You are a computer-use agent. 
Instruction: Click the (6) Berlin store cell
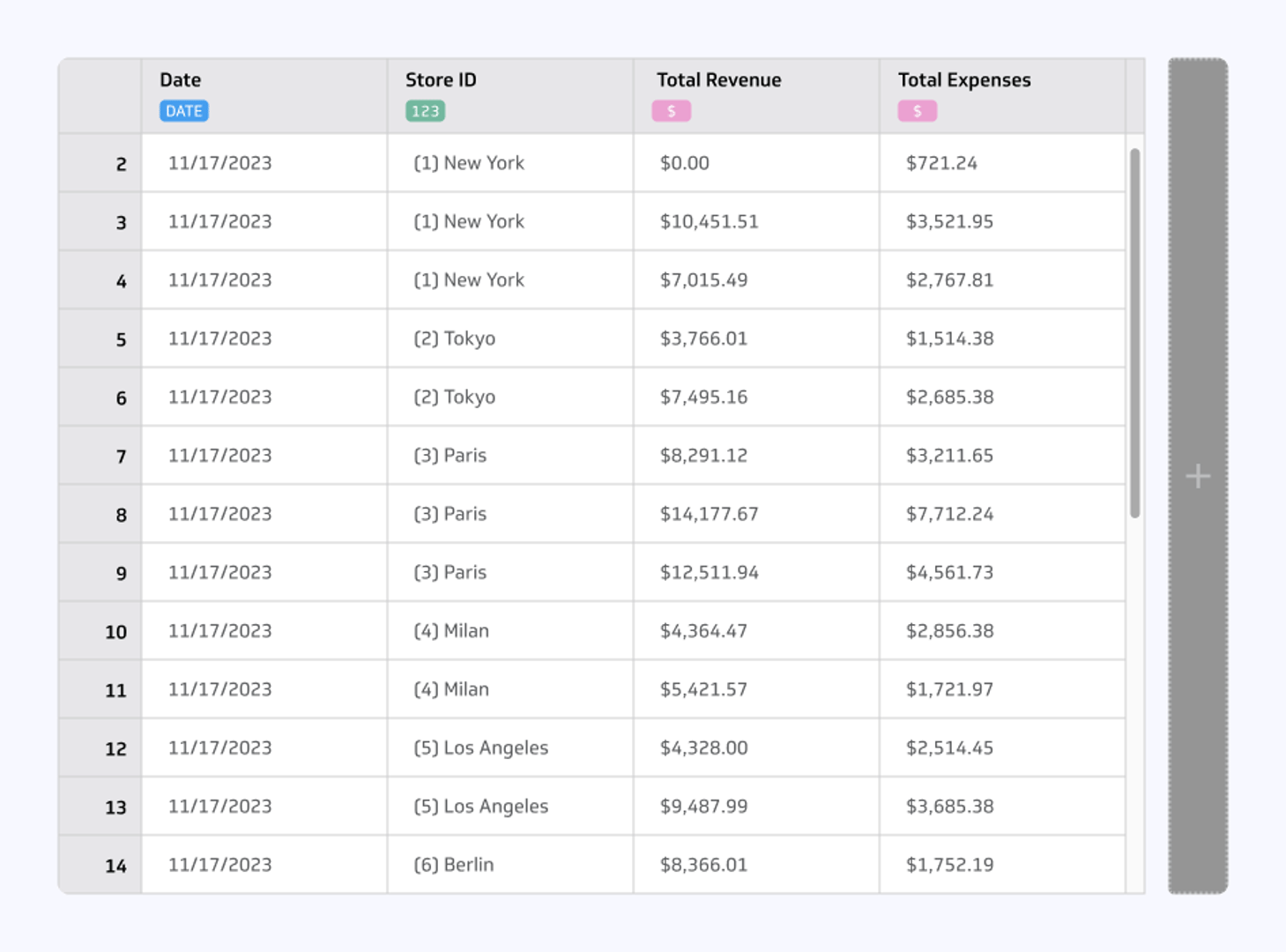(510, 865)
